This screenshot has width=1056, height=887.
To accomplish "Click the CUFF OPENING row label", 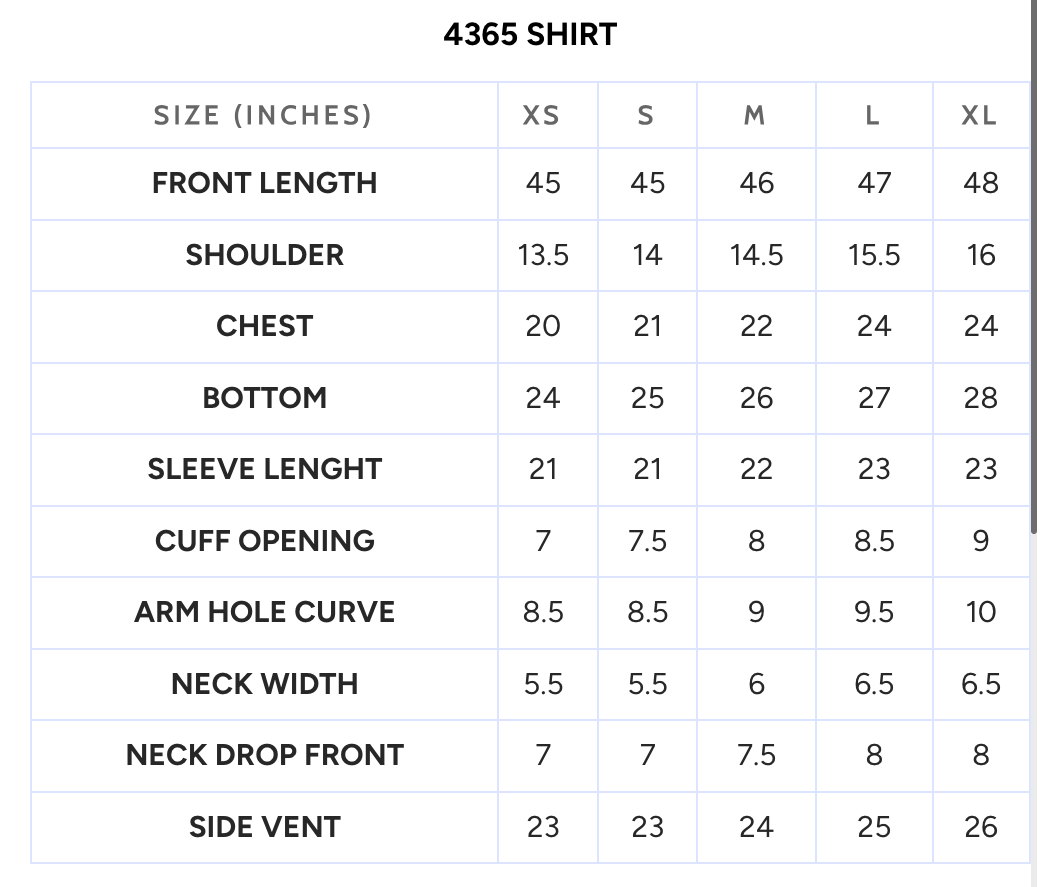I will 265,541.
